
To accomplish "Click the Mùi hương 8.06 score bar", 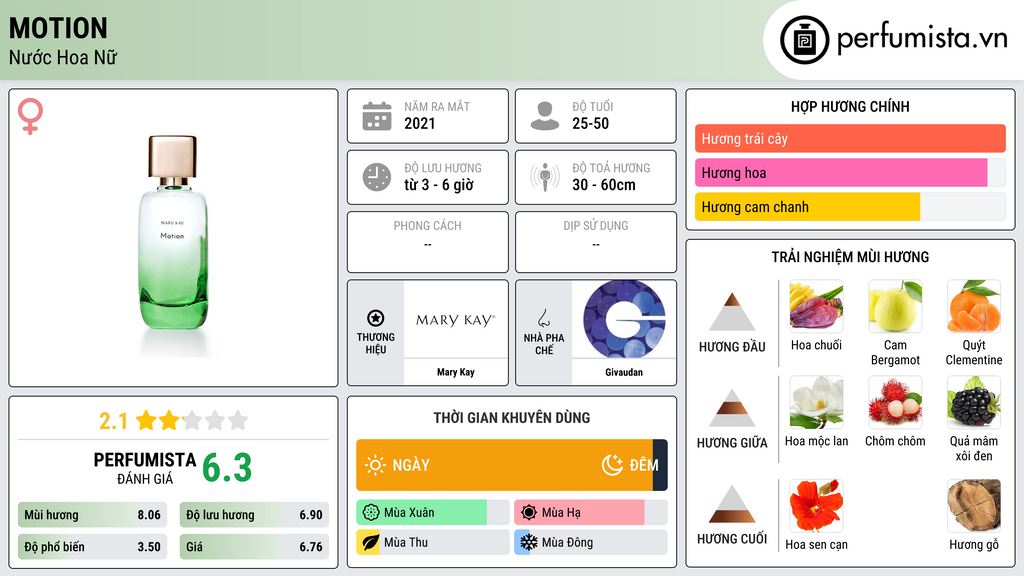I will pos(92,515).
